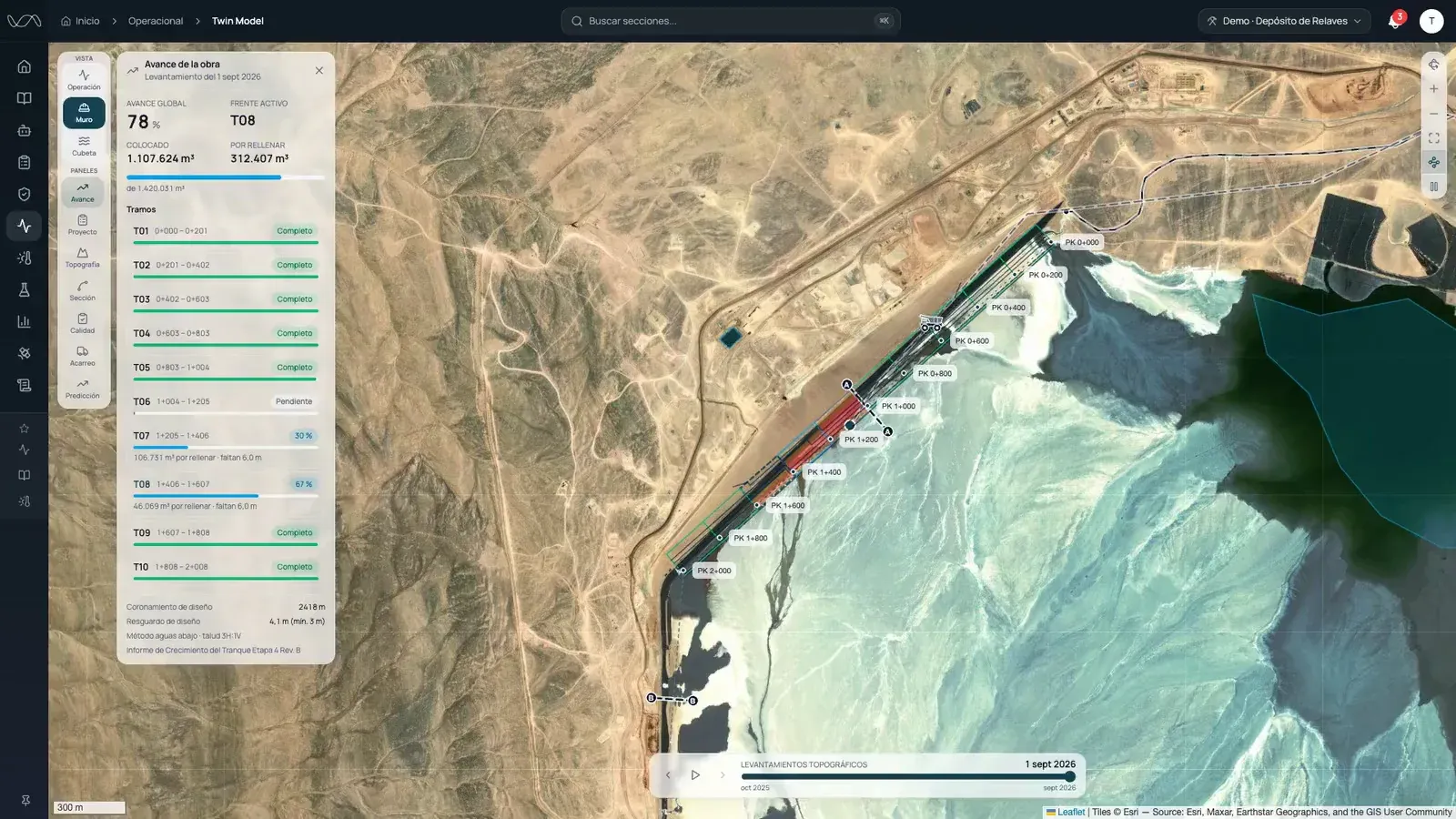This screenshot has height=819, width=1456.
Task: Click the favorites star sidebar icon
Action: click(25, 428)
